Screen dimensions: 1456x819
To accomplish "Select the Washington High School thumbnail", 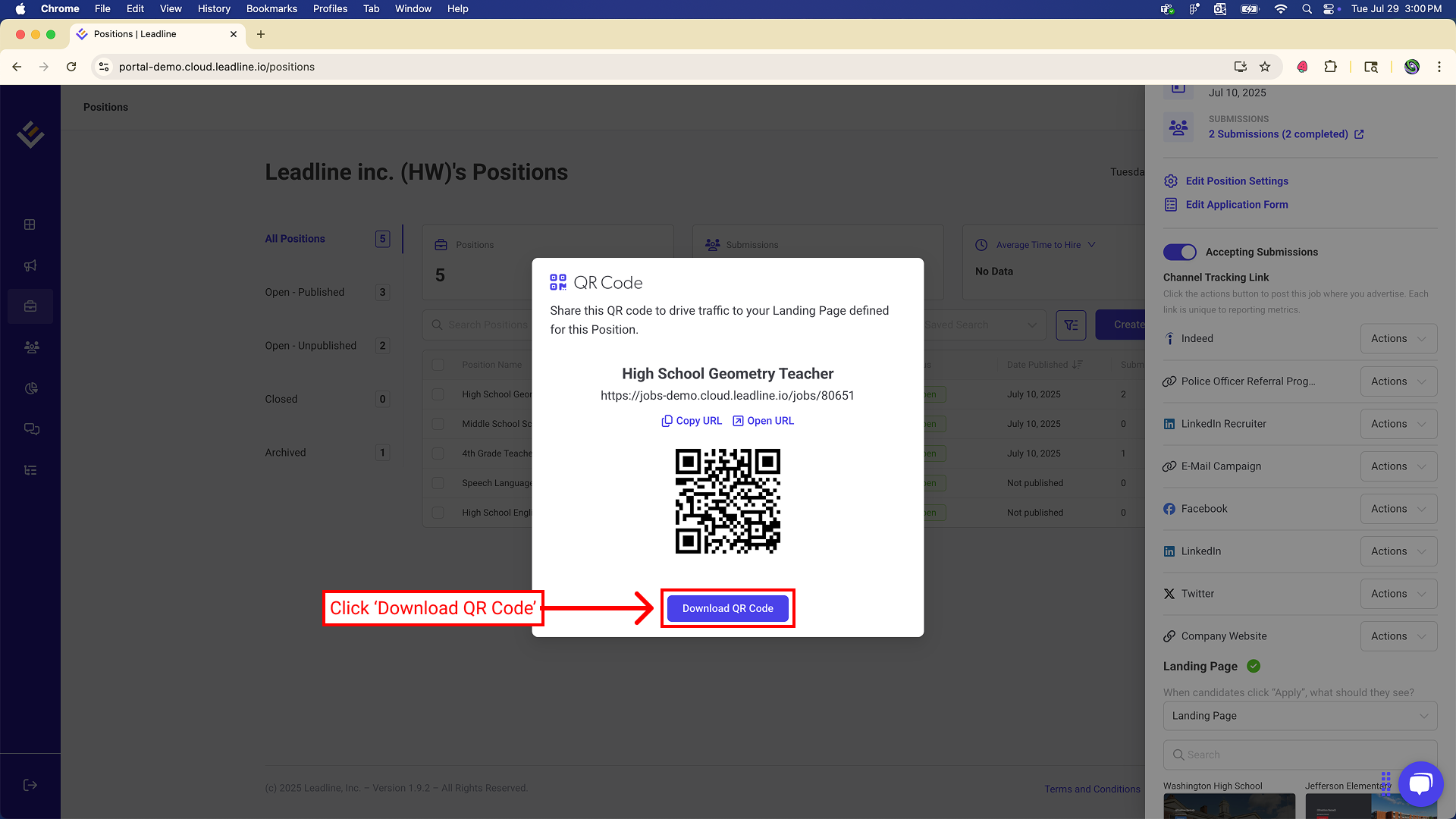I will click(x=1229, y=805).
